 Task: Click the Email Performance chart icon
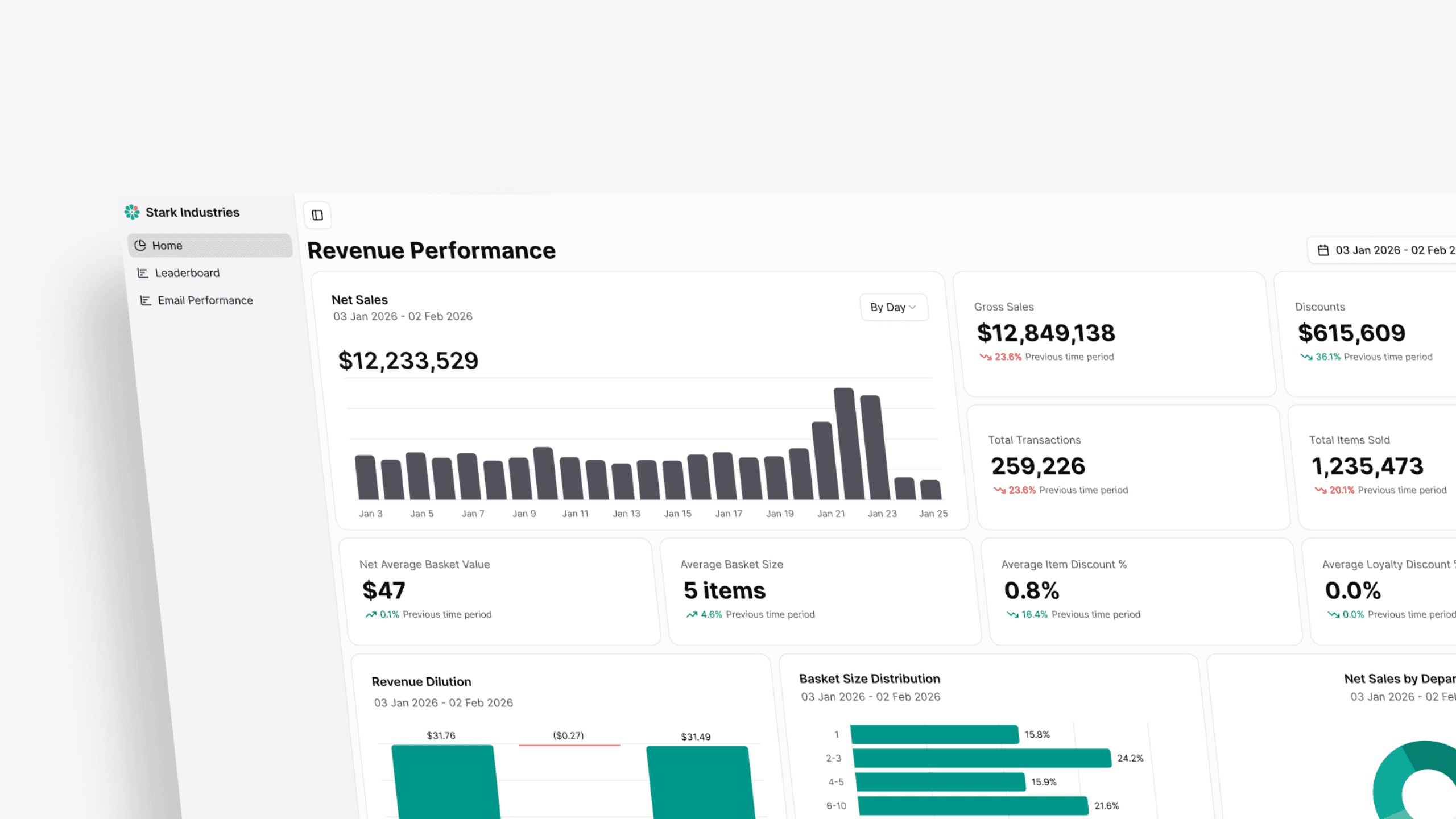[146, 300]
